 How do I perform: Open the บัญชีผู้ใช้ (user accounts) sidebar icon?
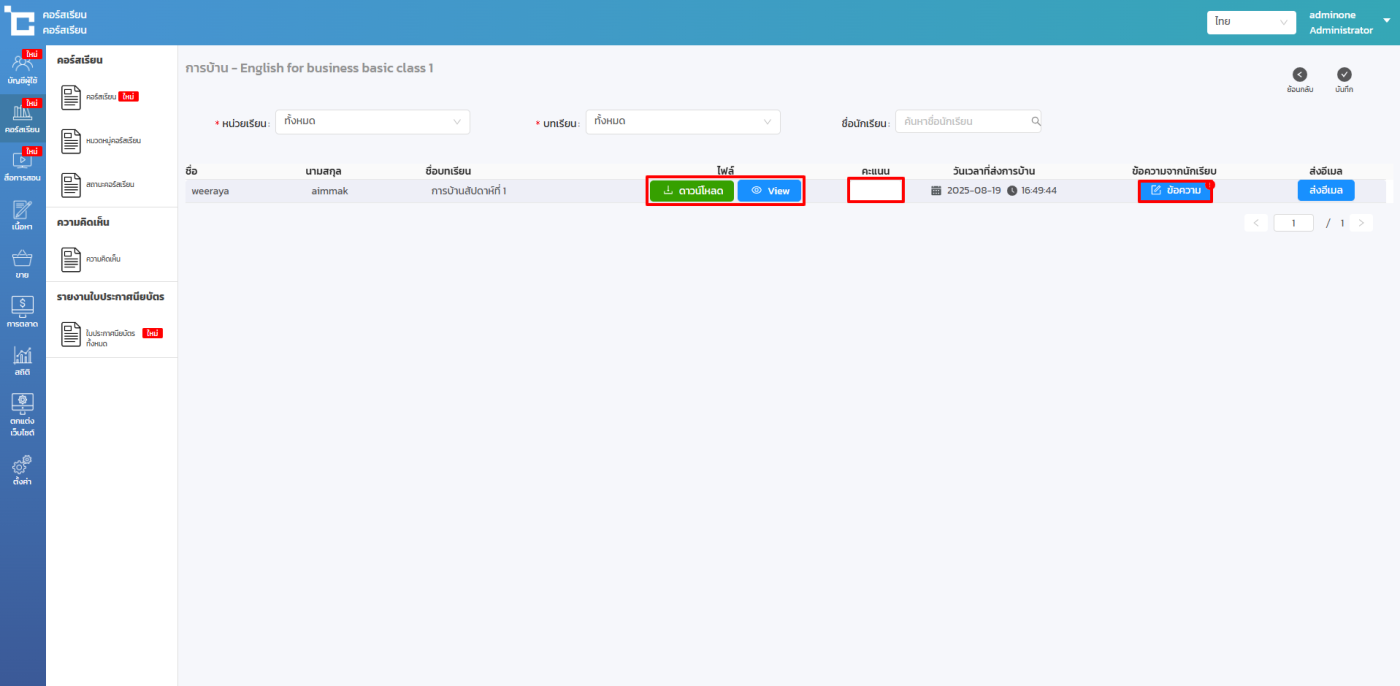(x=22, y=67)
